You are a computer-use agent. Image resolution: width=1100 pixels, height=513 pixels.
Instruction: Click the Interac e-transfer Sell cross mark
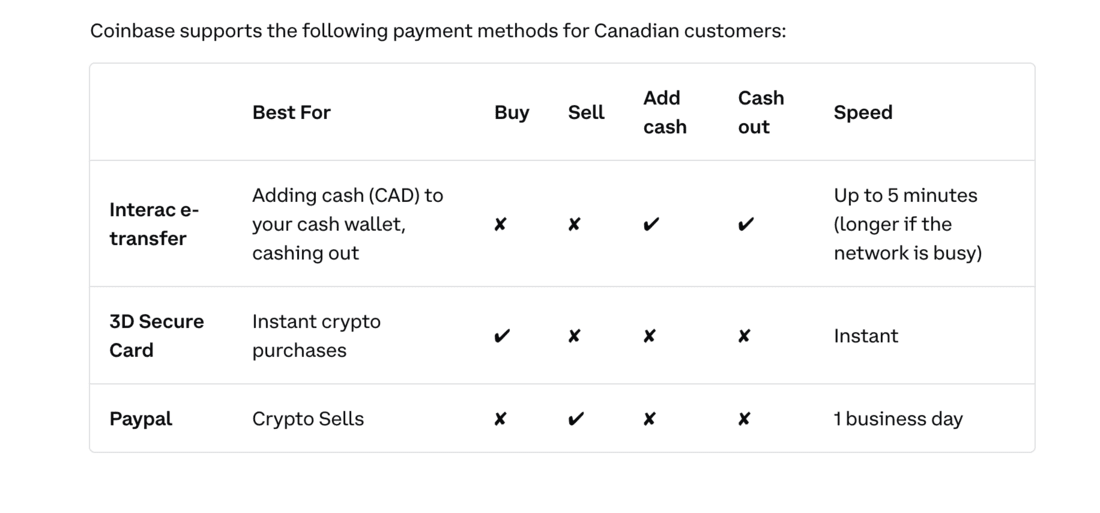point(574,225)
